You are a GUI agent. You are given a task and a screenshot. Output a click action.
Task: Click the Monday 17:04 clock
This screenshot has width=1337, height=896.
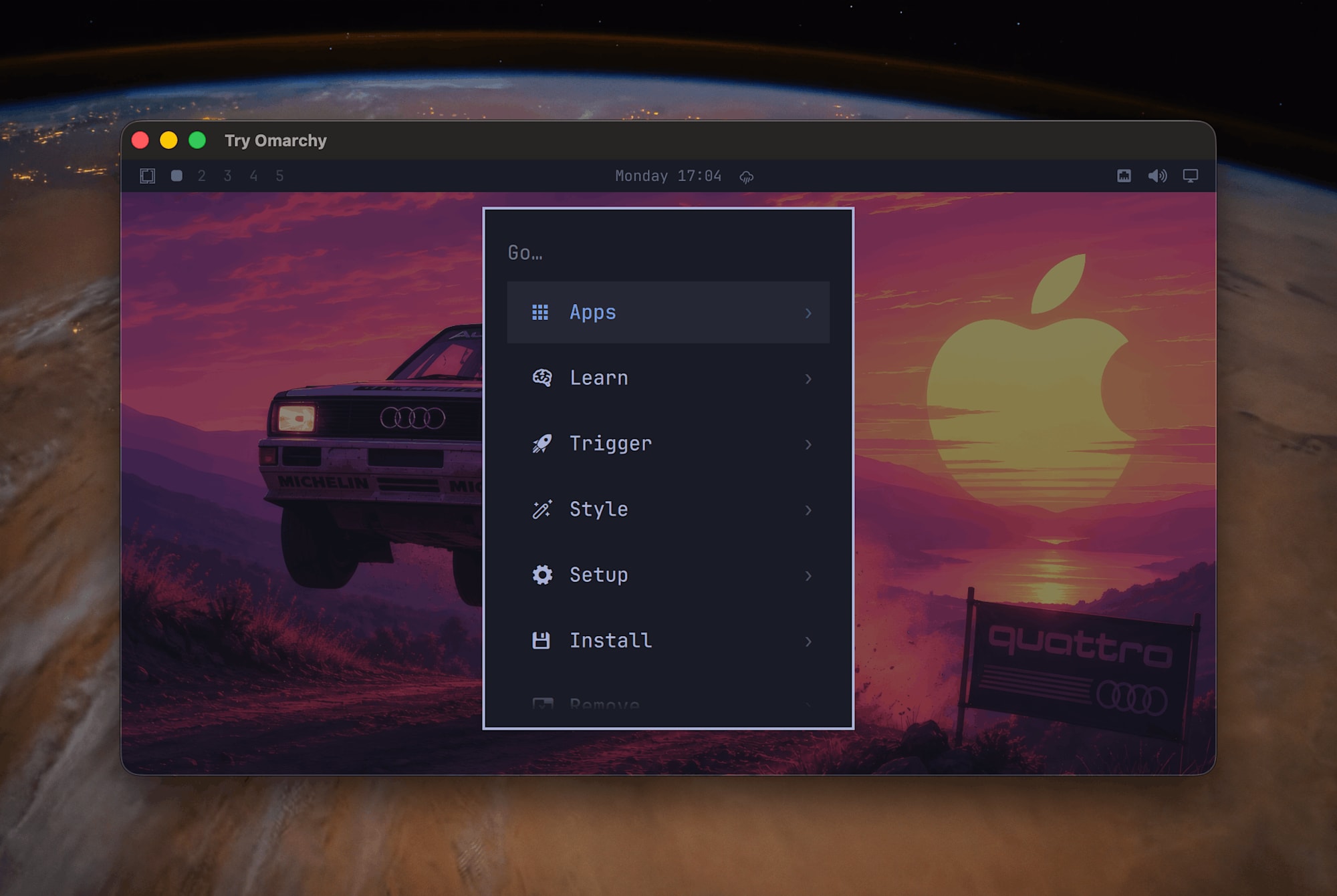(668, 176)
